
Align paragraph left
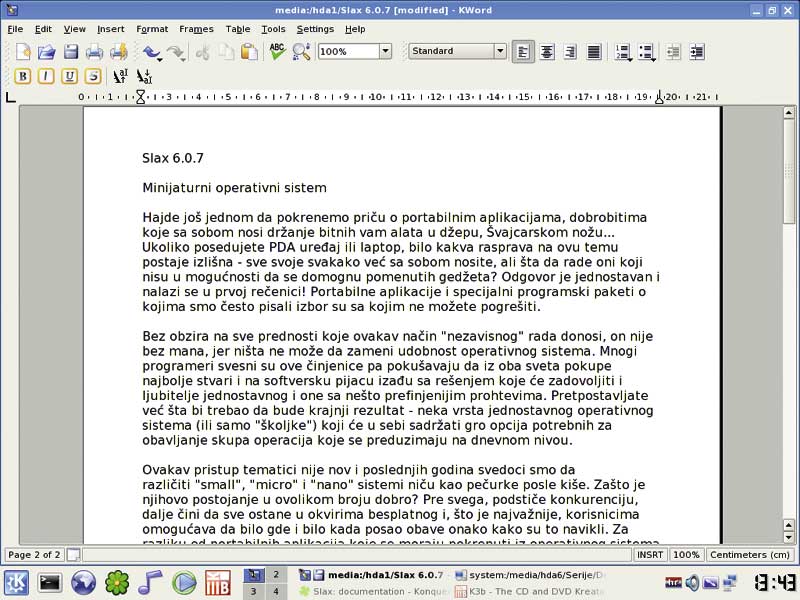523,52
